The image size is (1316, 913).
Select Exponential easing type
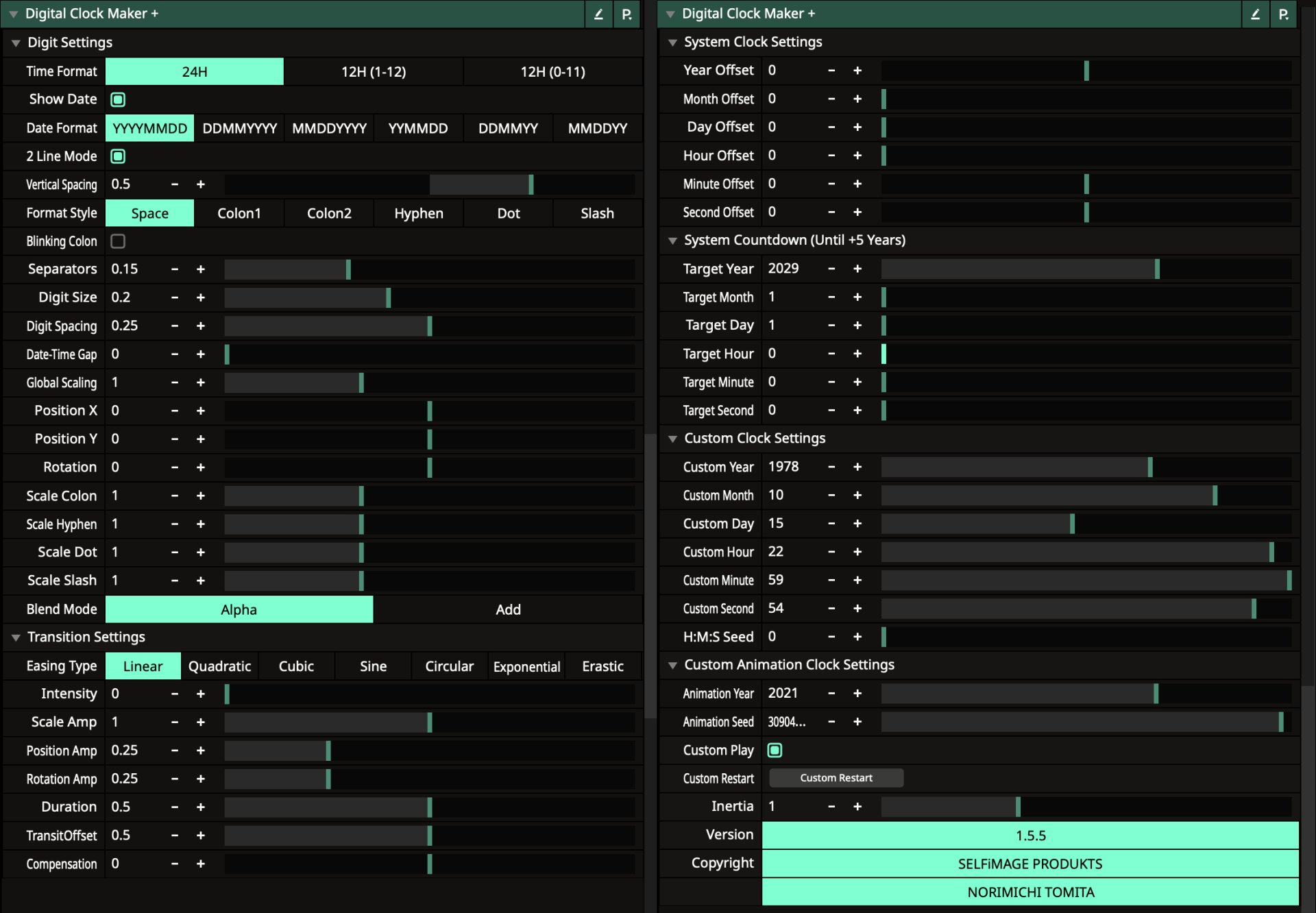click(526, 666)
